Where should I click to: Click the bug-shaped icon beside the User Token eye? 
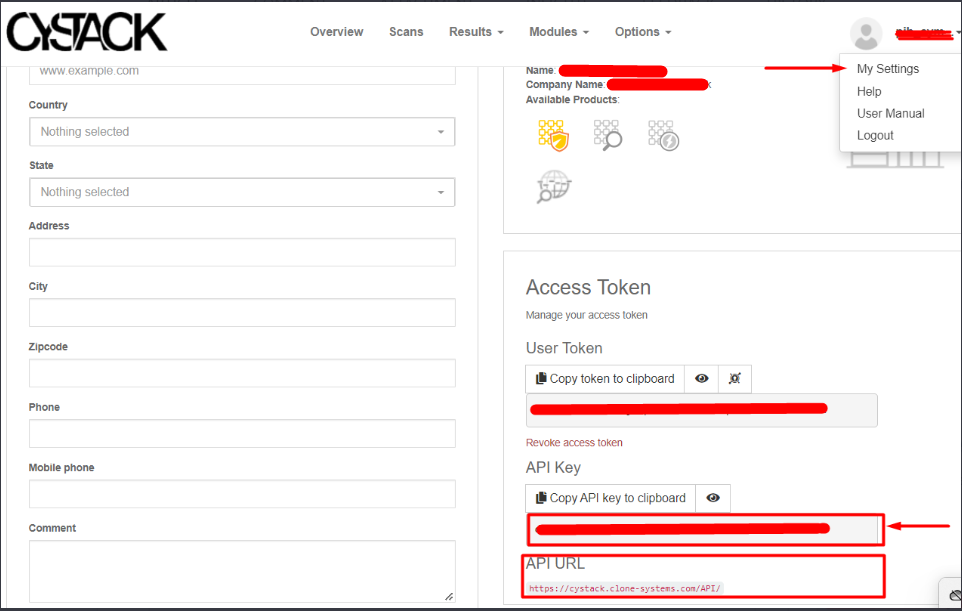[734, 379]
